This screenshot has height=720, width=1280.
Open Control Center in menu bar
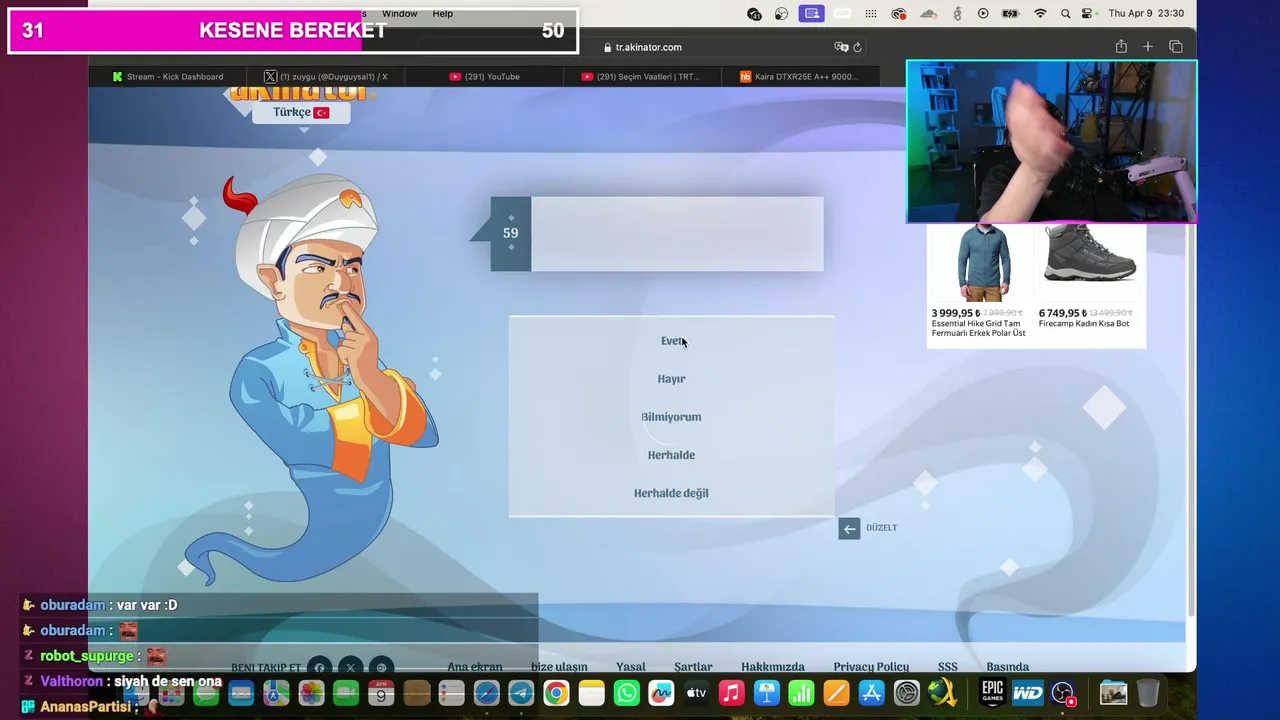click(x=1089, y=14)
